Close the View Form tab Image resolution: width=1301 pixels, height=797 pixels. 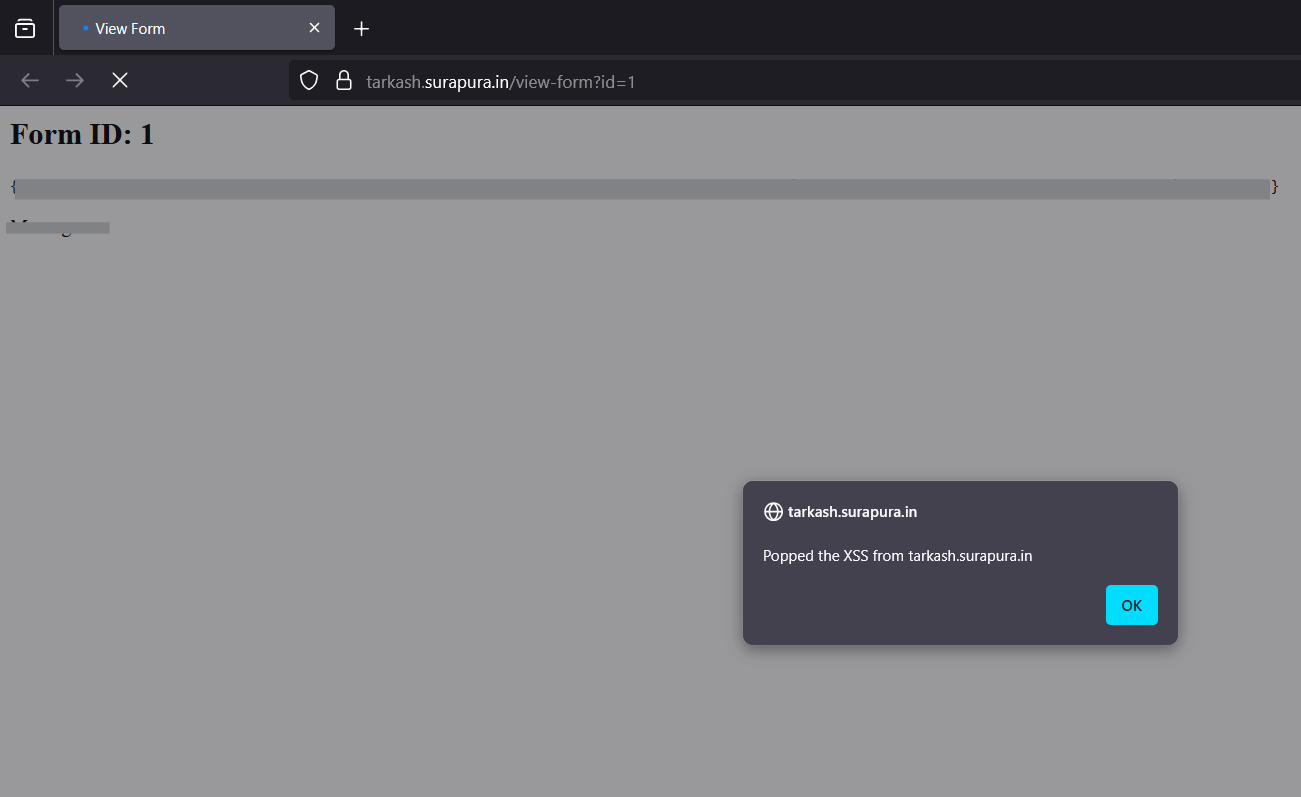click(x=314, y=28)
